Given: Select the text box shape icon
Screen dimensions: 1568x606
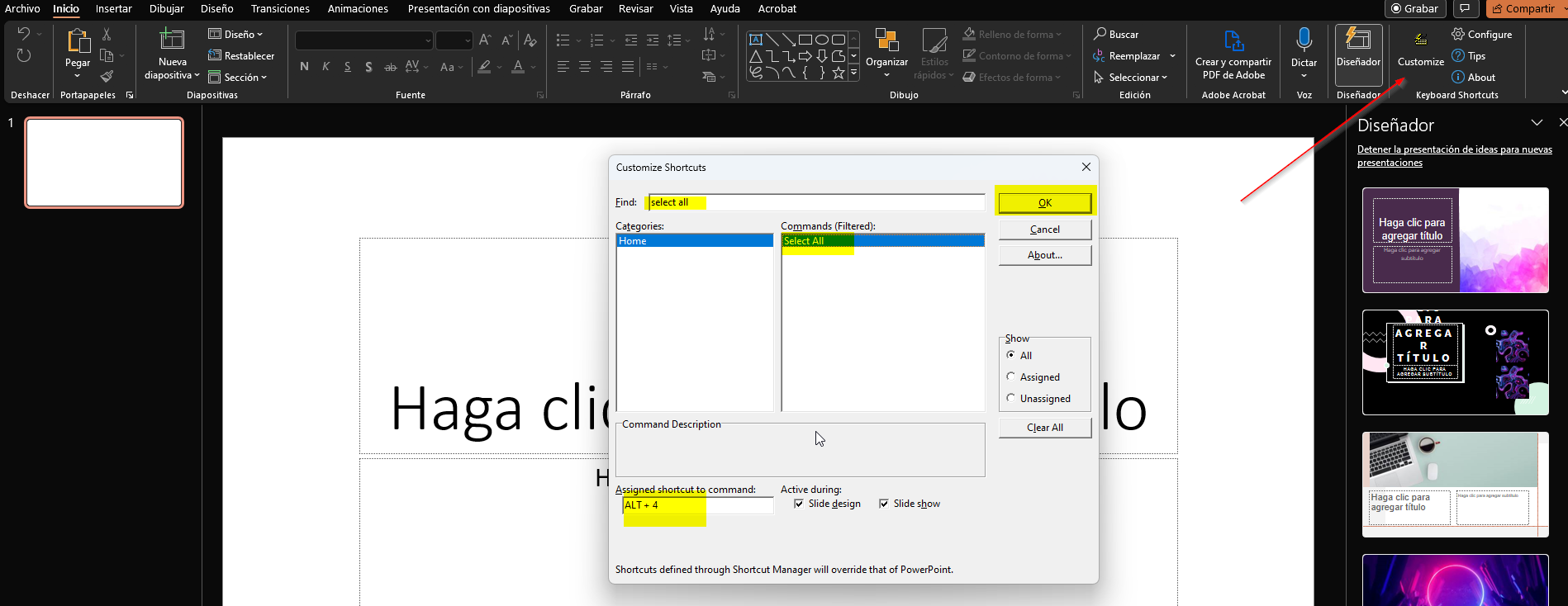Looking at the screenshot, I should [x=756, y=39].
